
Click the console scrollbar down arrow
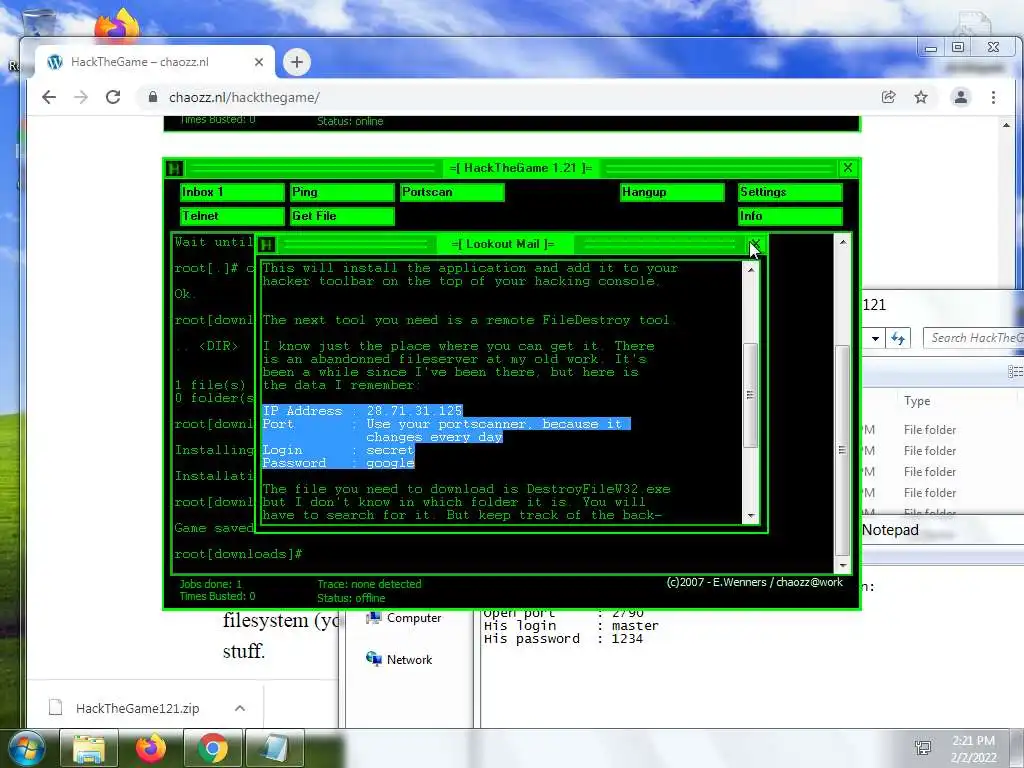coord(843,566)
